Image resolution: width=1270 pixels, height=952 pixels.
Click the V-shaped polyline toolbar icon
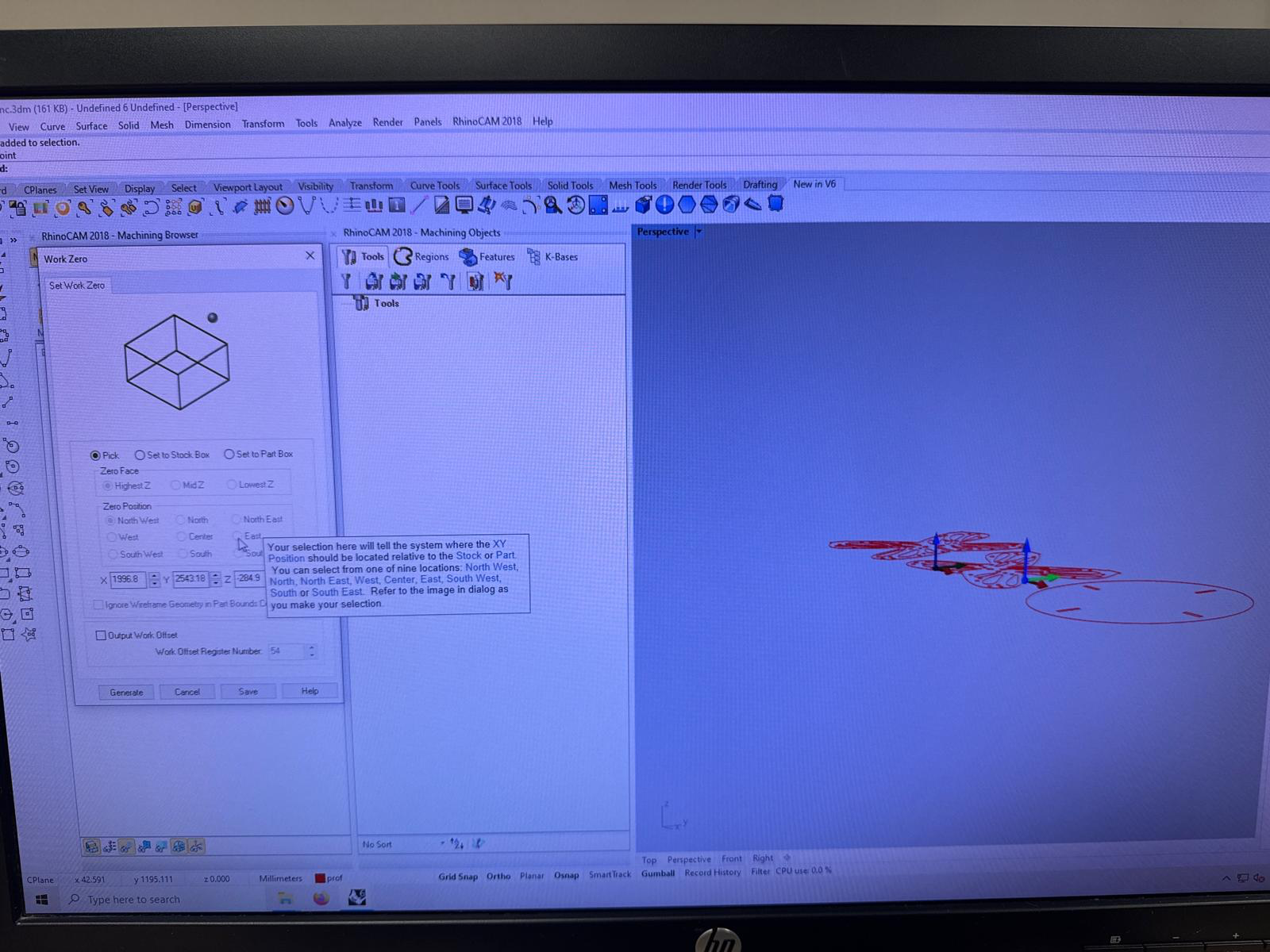click(307, 206)
